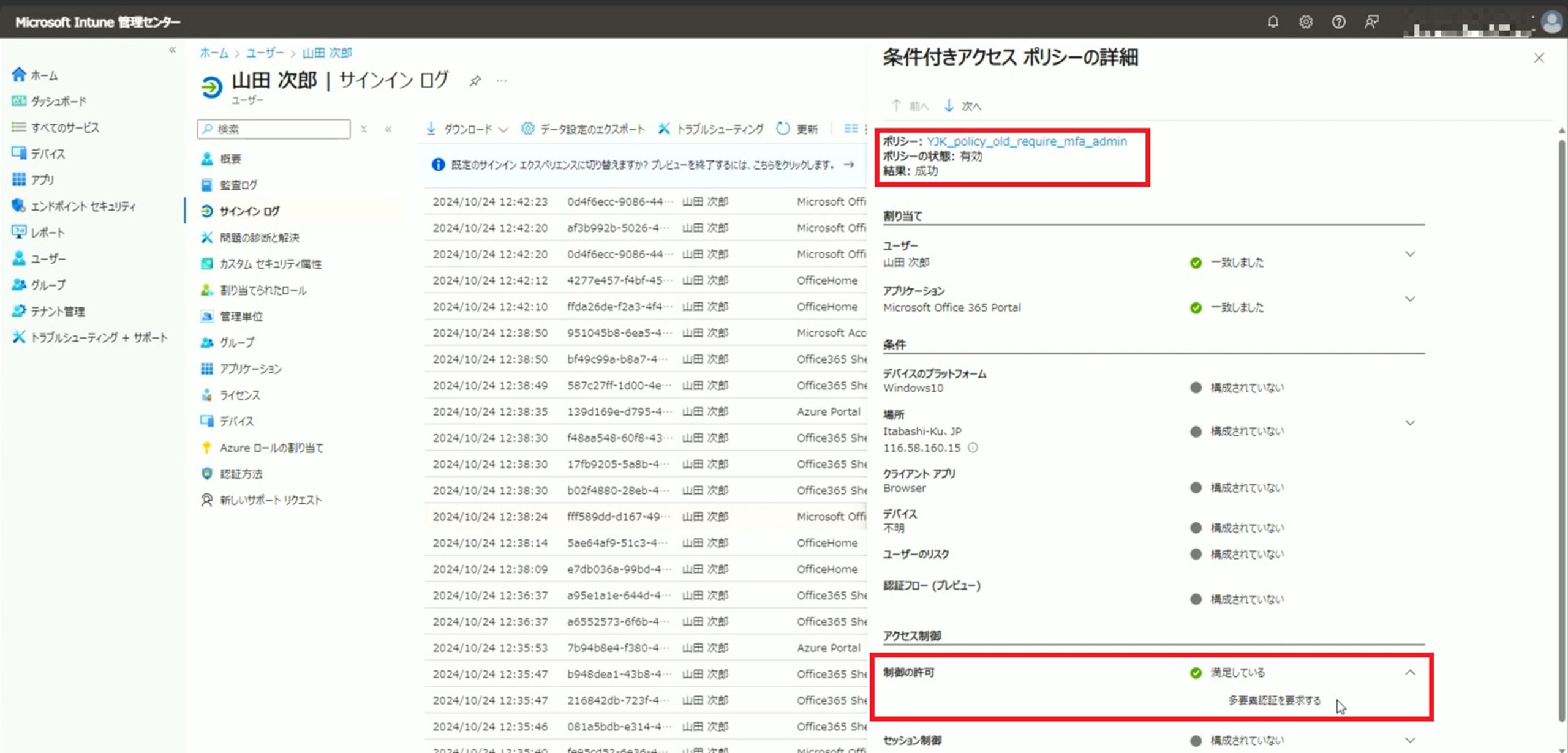Go to the previous policy with 前へ
The image size is (1568, 753).
910,106
